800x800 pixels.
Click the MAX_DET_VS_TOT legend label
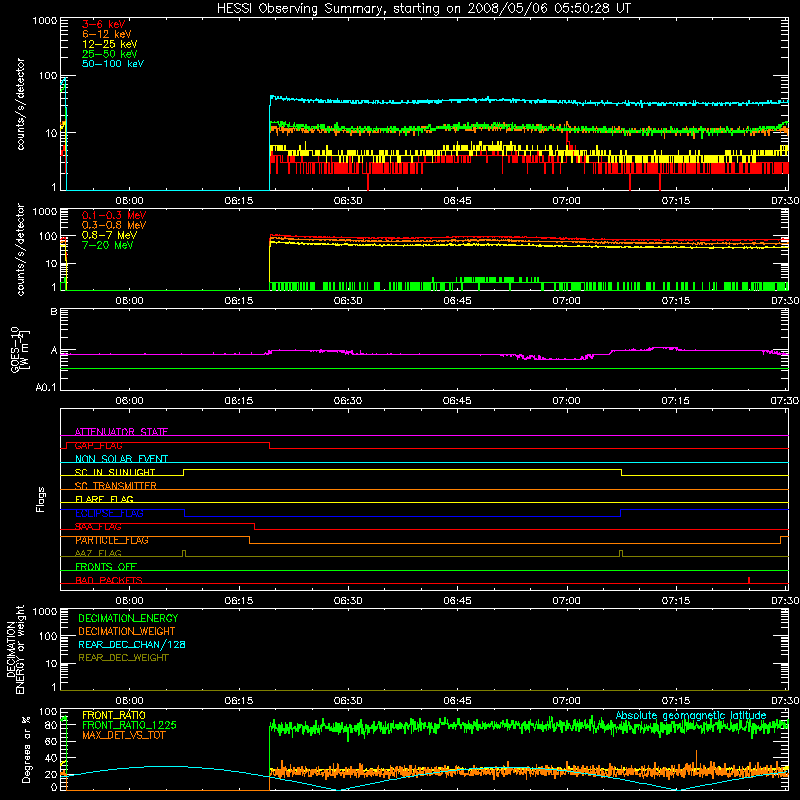coord(123,735)
